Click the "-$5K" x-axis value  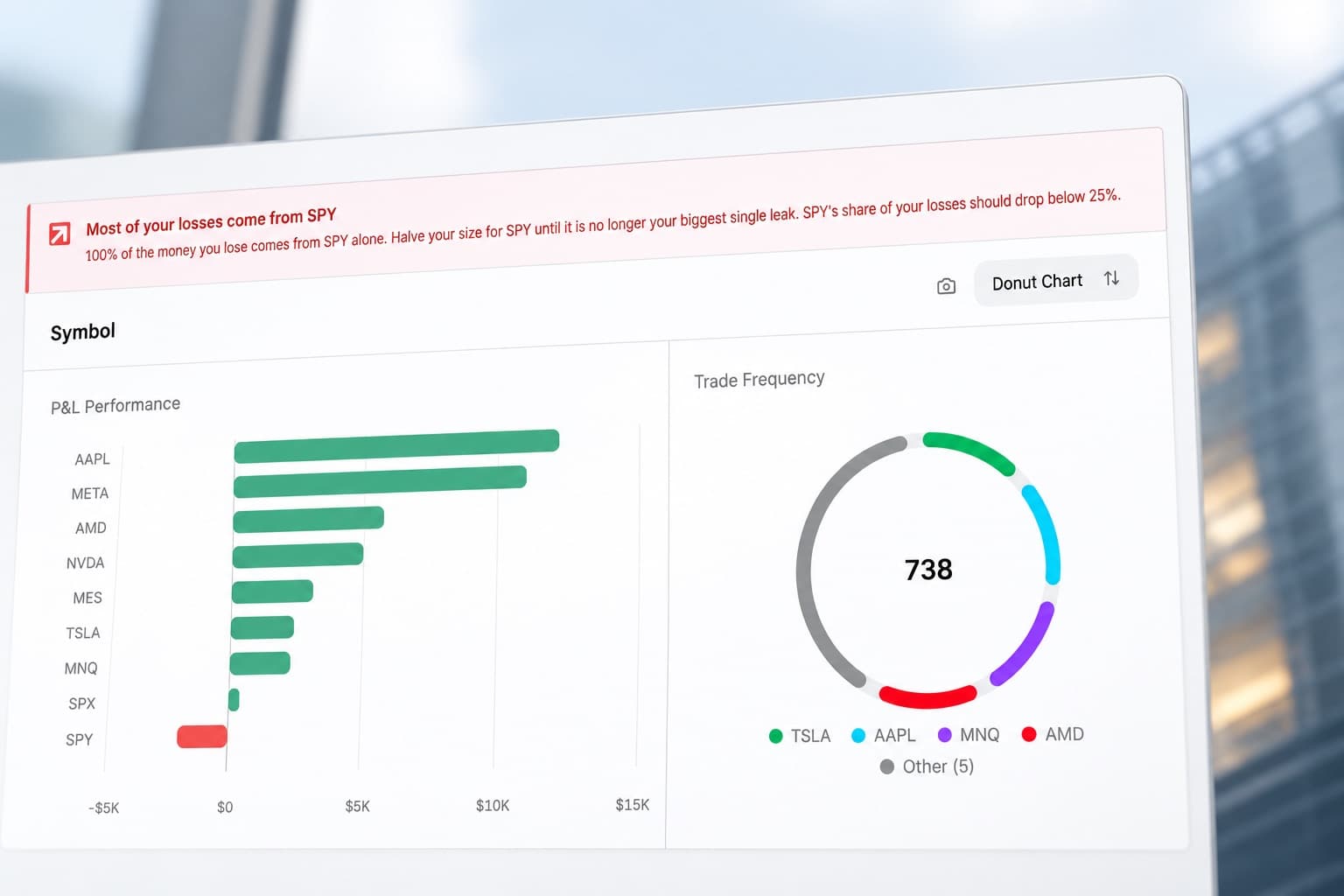(x=103, y=808)
